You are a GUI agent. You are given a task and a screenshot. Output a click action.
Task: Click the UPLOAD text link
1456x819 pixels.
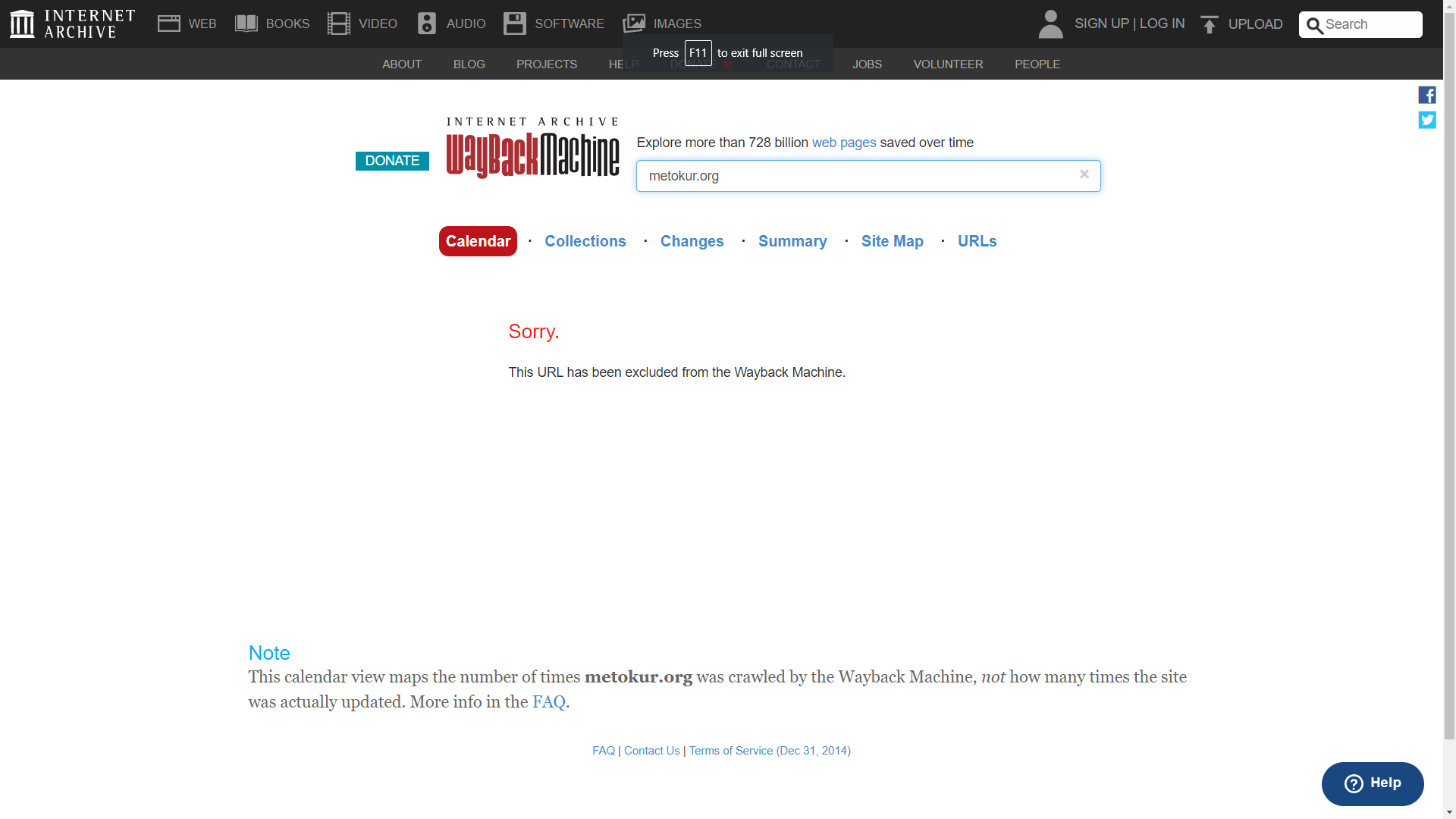(1256, 24)
